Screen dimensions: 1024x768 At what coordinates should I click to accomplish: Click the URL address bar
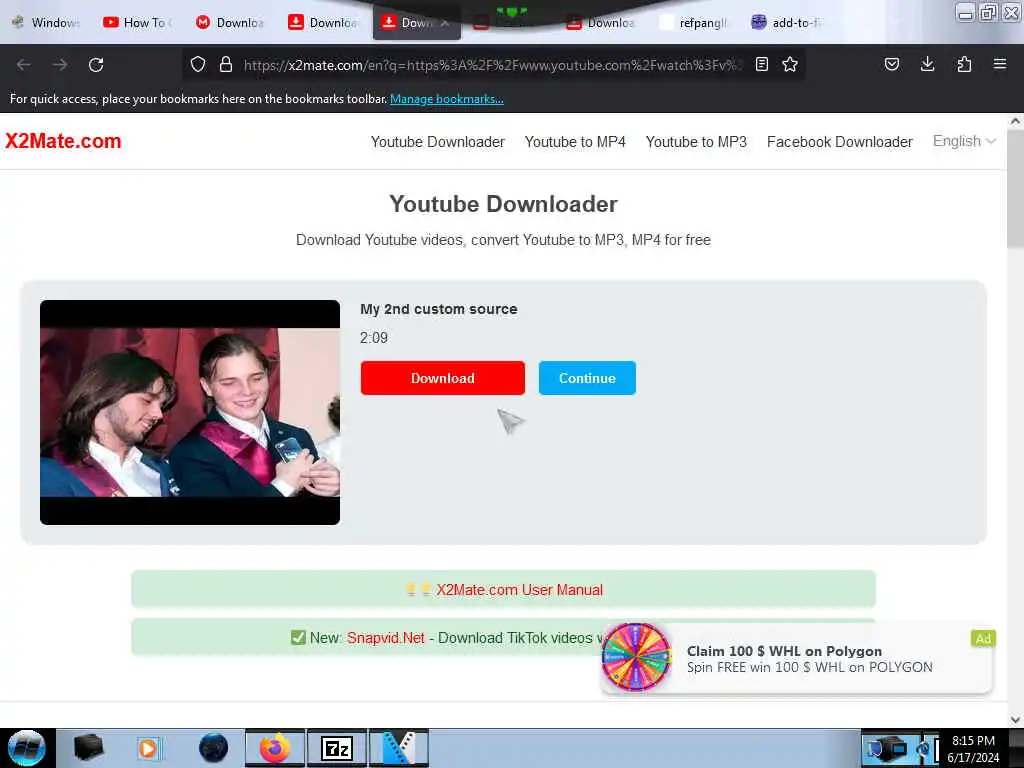coord(493,65)
